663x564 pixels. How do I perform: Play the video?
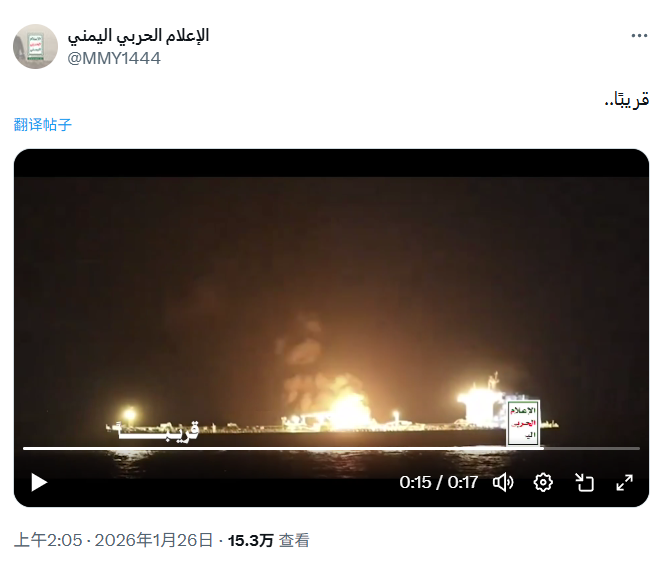[x=39, y=482]
